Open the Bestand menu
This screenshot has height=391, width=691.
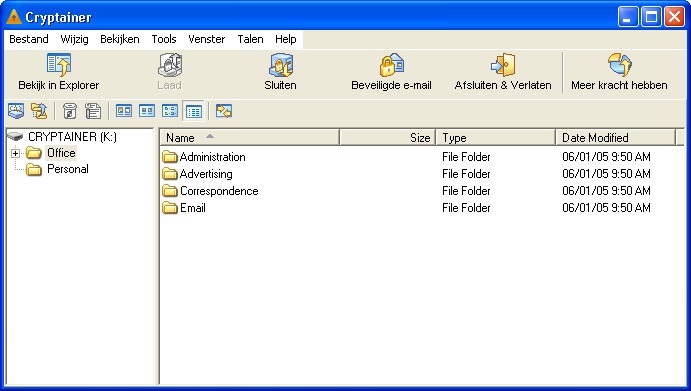tap(29, 39)
